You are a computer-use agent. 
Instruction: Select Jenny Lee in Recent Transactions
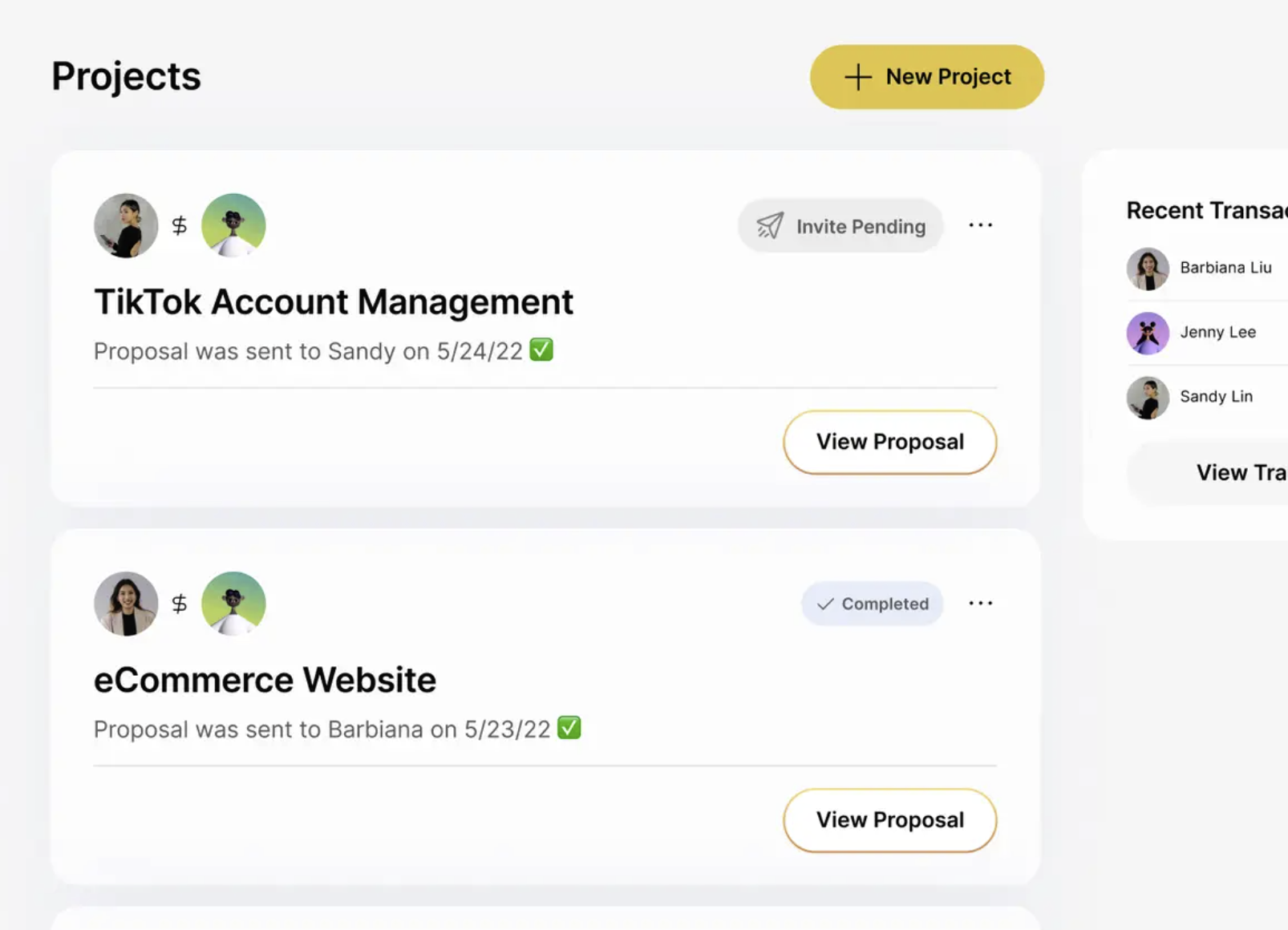pyautogui.click(x=1217, y=332)
